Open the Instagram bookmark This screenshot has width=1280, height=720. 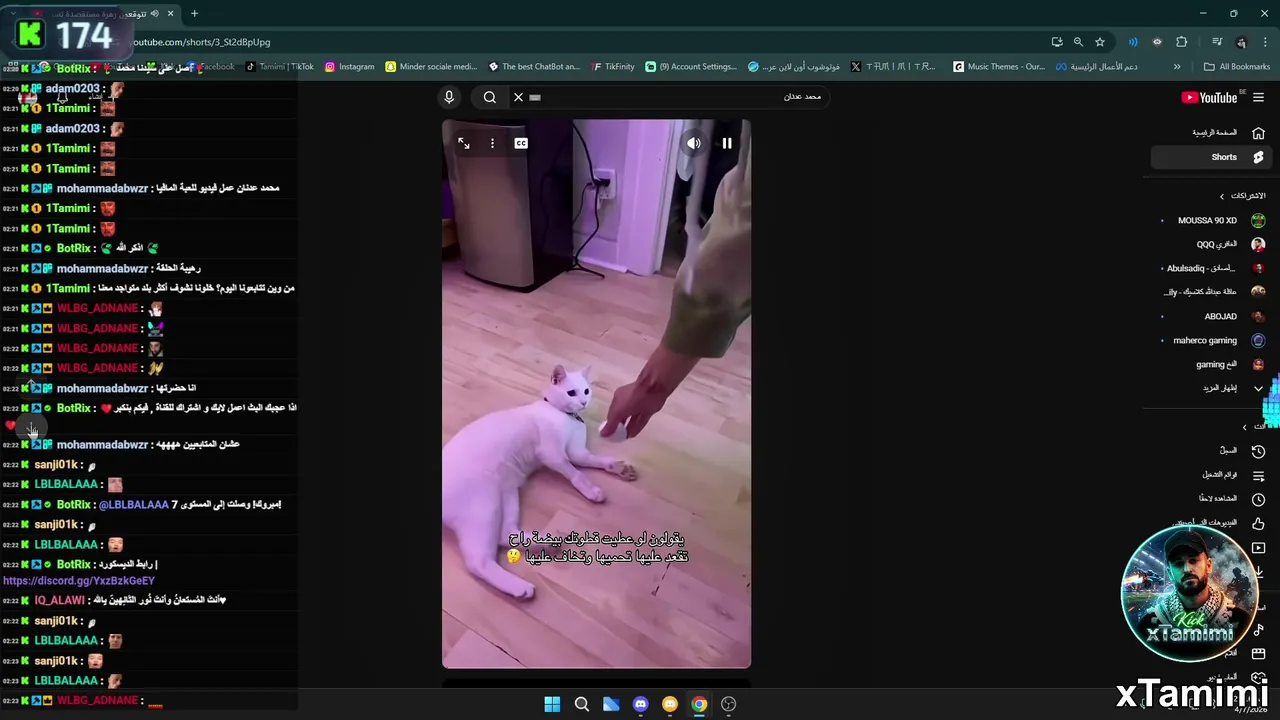click(x=349, y=67)
